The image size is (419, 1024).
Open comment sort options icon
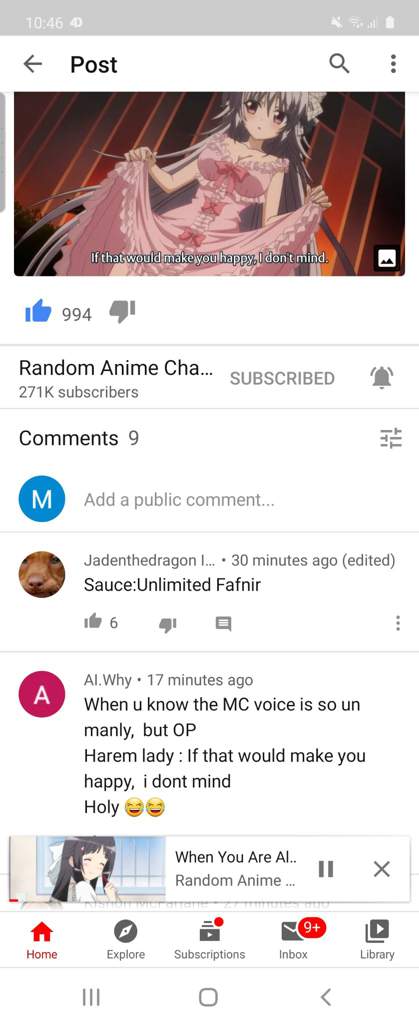[x=391, y=438]
